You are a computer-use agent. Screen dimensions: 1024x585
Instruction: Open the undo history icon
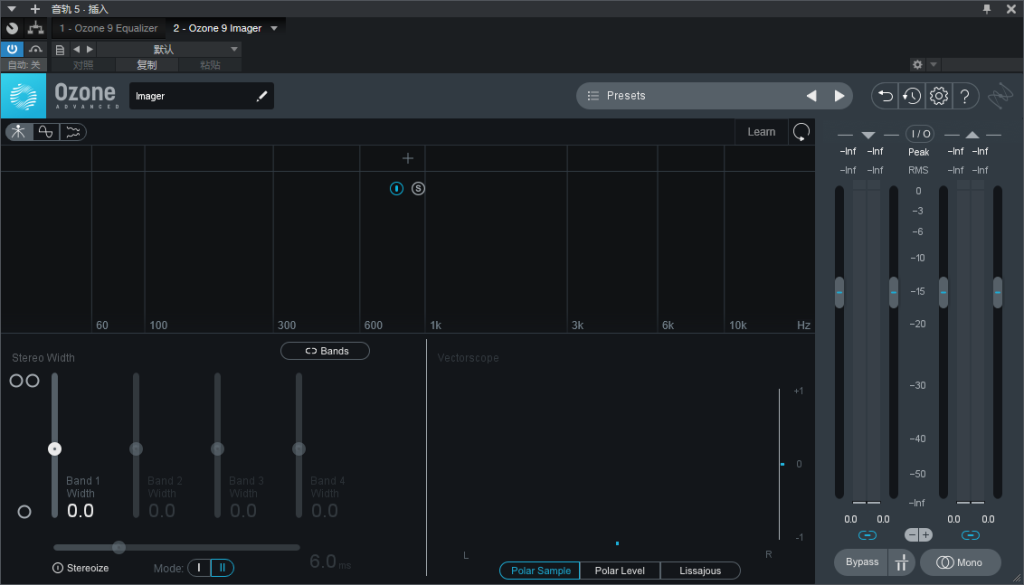912,96
